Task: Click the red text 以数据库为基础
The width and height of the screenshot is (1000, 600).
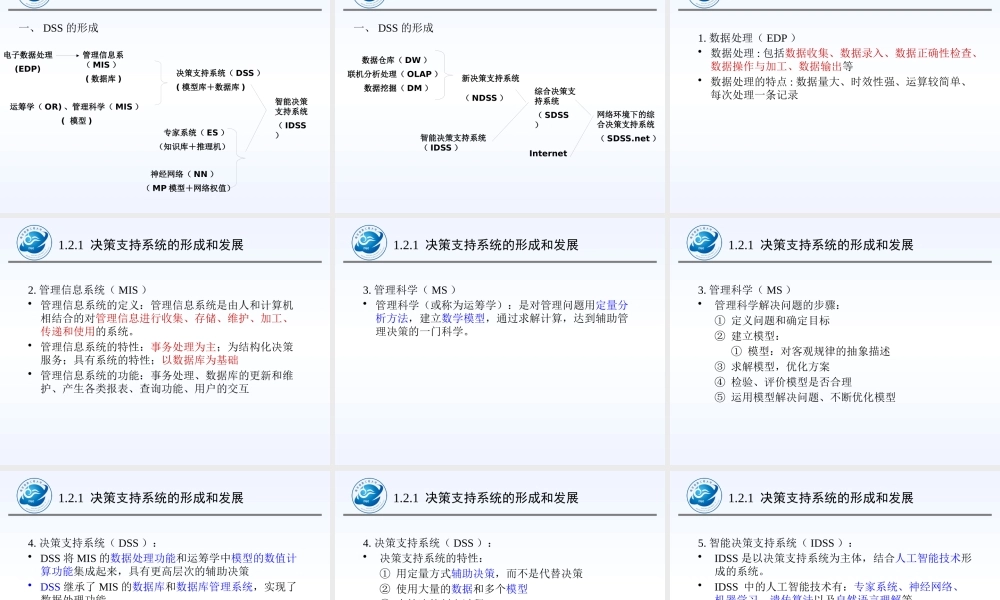Action: tap(200, 360)
